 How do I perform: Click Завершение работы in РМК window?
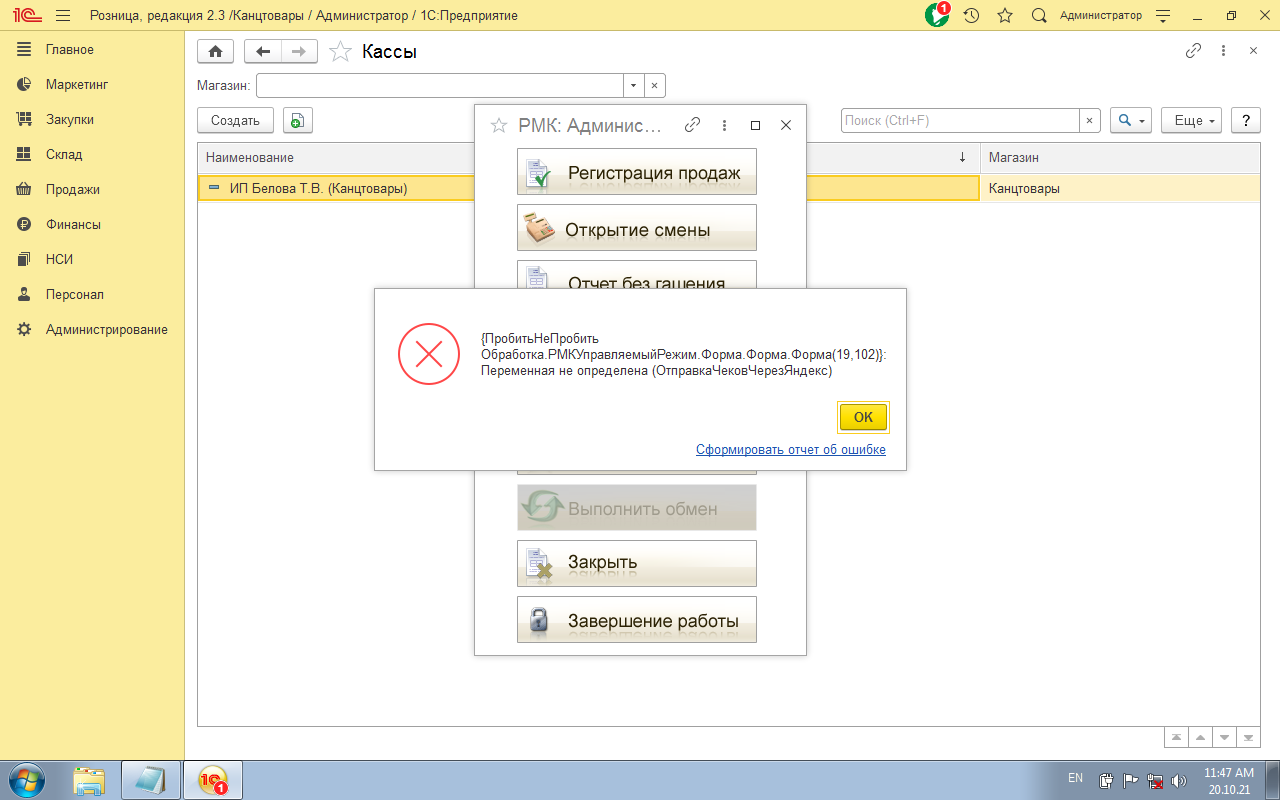(637, 620)
